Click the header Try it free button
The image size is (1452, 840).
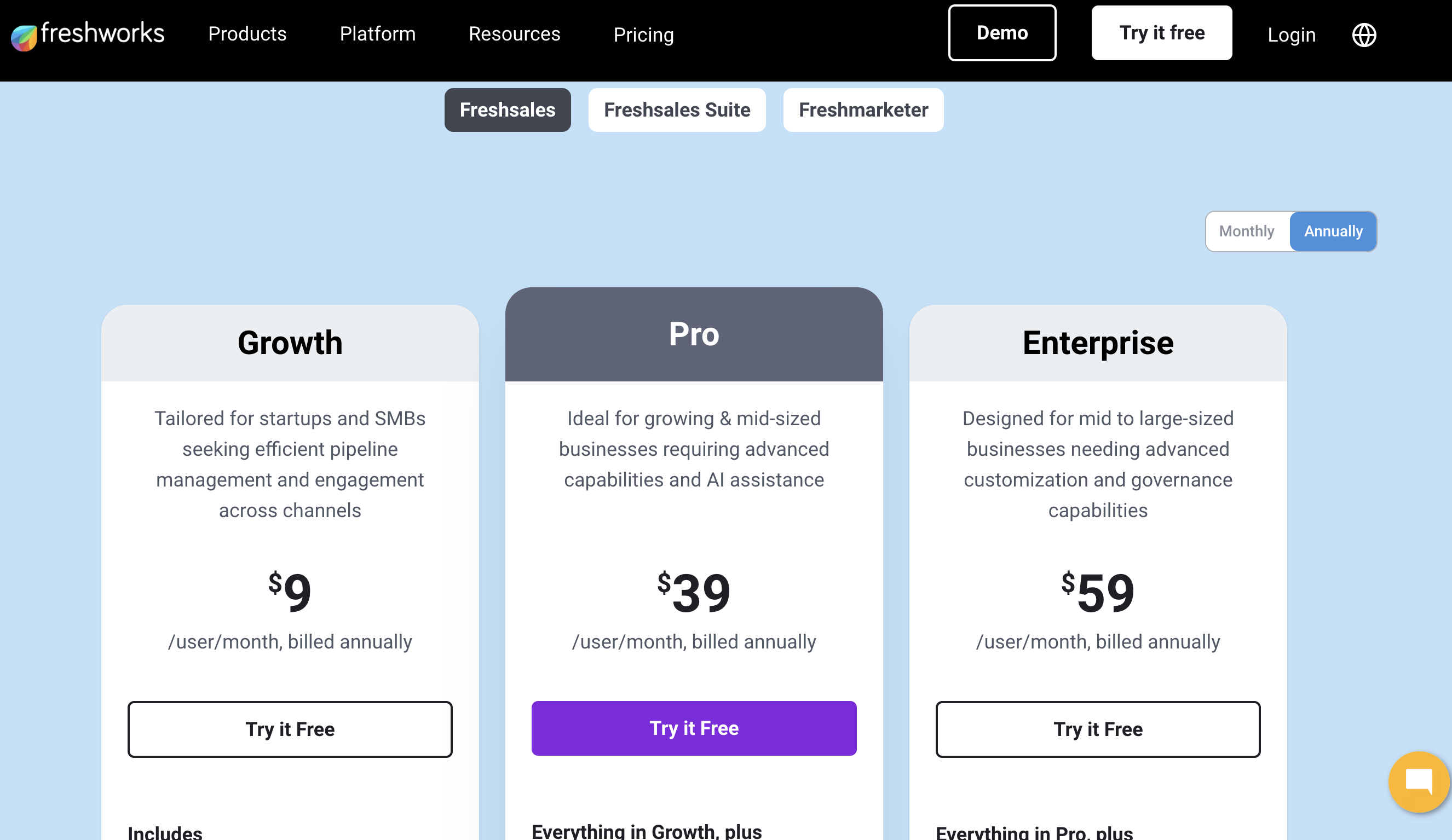coord(1162,33)
